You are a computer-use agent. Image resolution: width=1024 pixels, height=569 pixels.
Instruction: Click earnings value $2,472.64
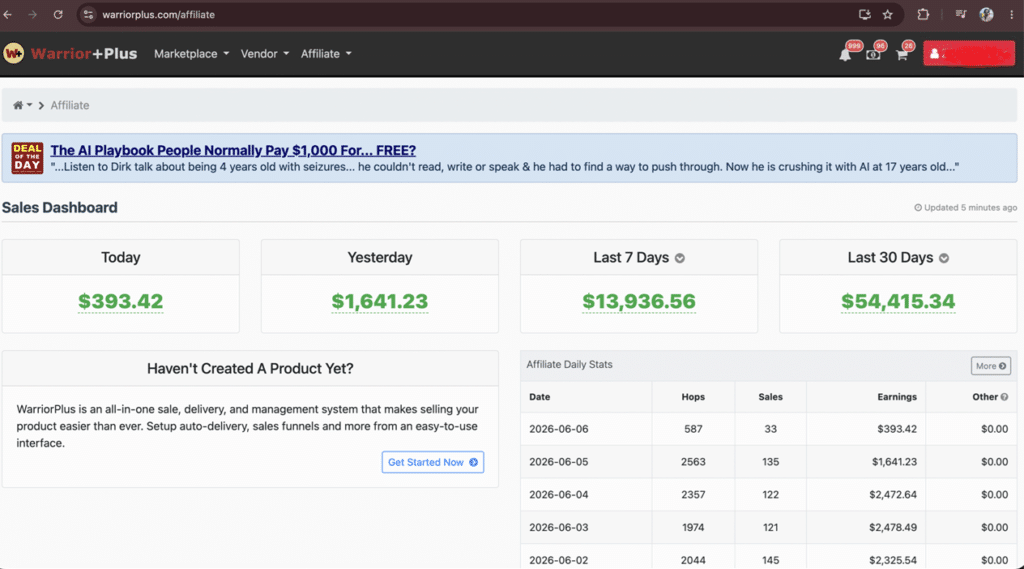click(x=893, y=495)
